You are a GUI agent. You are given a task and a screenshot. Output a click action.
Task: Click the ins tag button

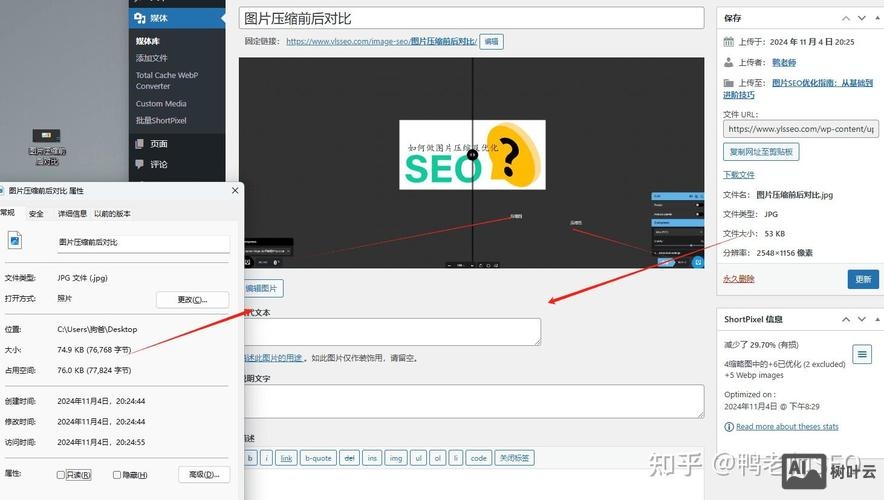tap(372, 458)
